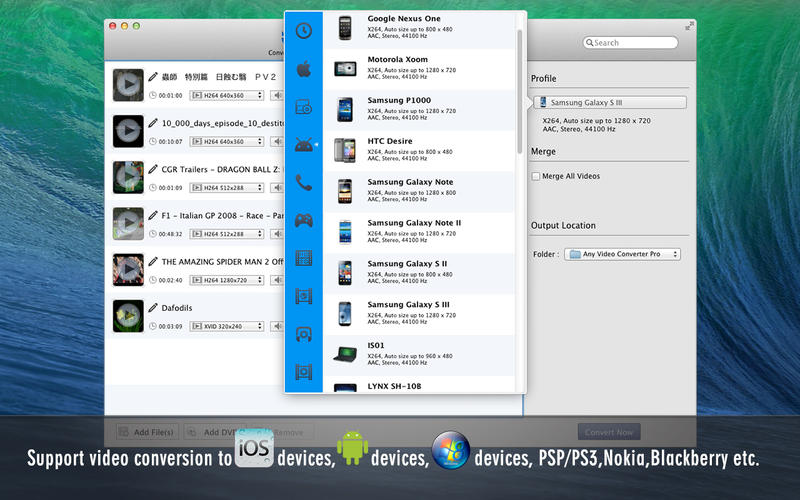800x500 pixels.
Task: Open the game console category
Action: pyautogui.click(x=303, y=220)
